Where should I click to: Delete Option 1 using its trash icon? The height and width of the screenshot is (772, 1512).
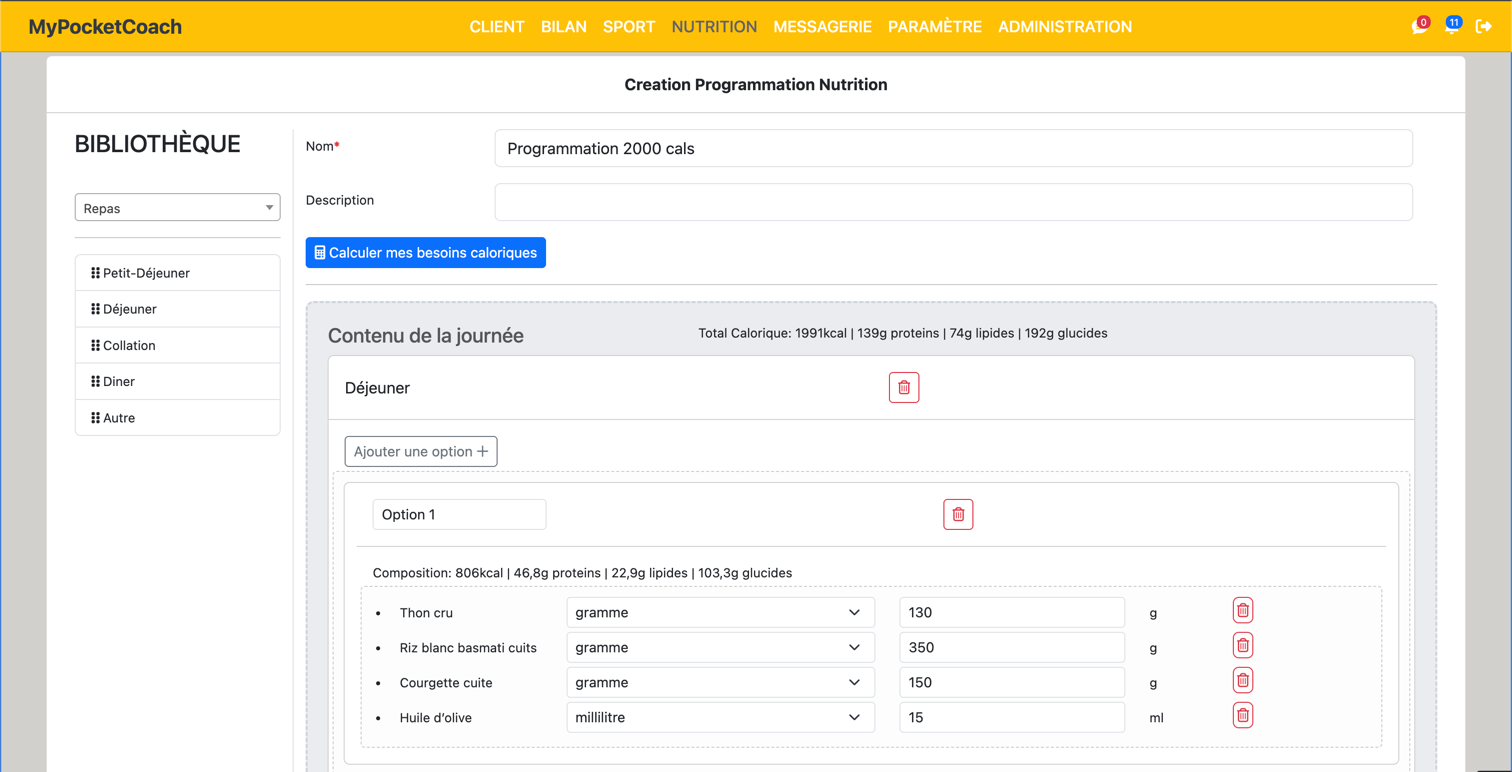tap(957, 515)
